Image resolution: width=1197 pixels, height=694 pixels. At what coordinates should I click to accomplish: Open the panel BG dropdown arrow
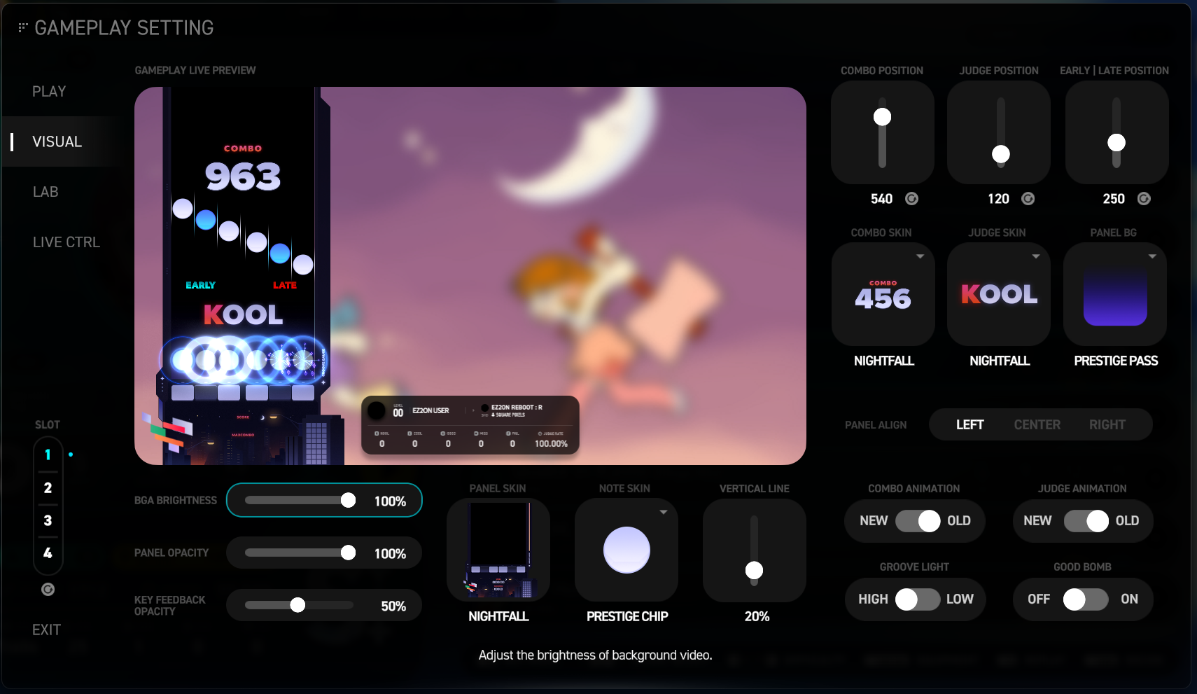point(1152,257)
